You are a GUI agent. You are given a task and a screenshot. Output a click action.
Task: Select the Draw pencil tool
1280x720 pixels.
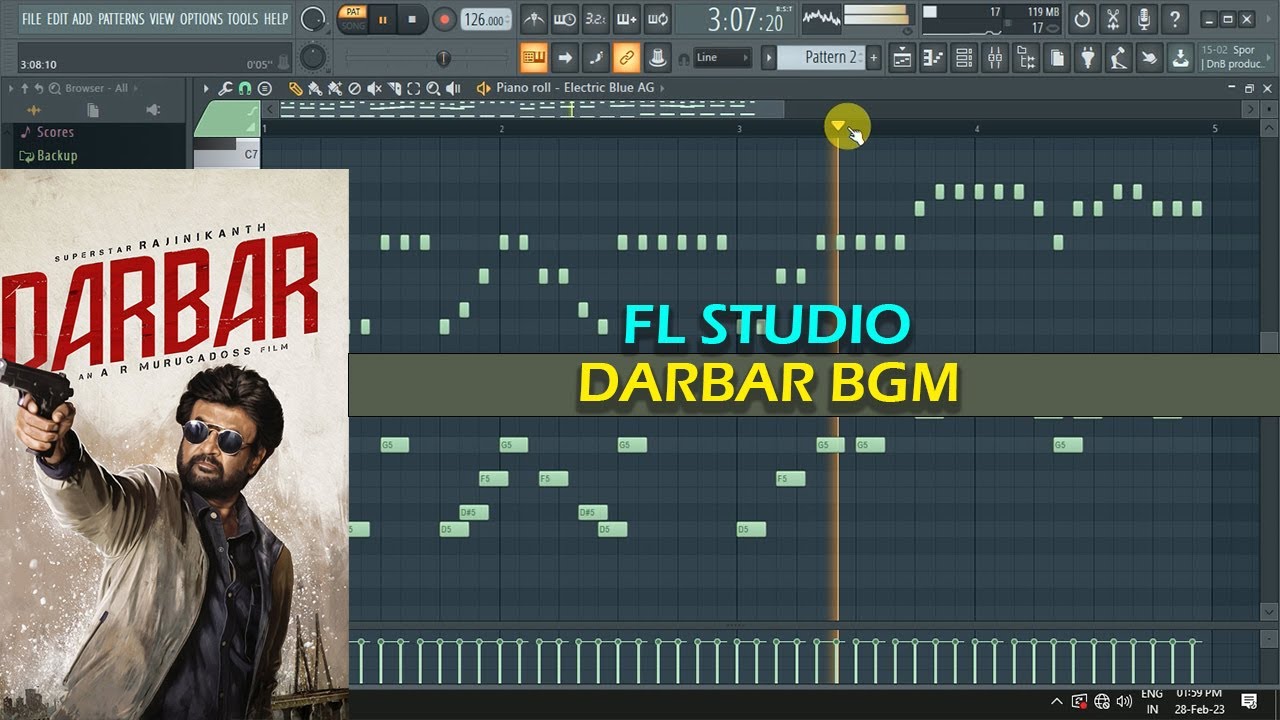[296, 88]
